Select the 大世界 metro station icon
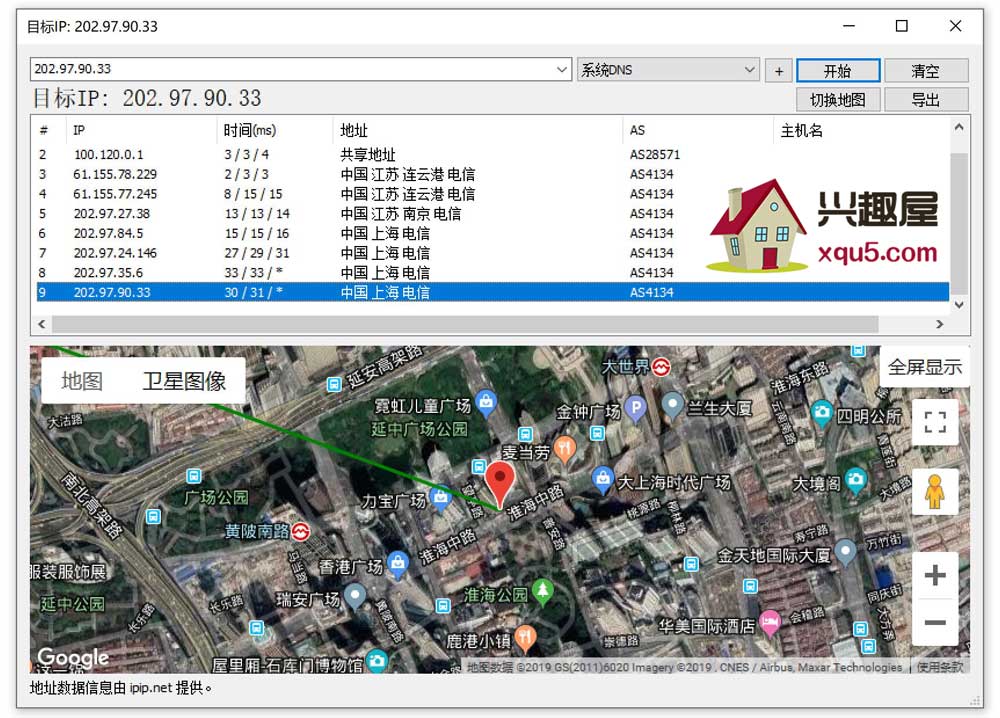Viewport: 1000px width, 718px height. tap(661, 367)
